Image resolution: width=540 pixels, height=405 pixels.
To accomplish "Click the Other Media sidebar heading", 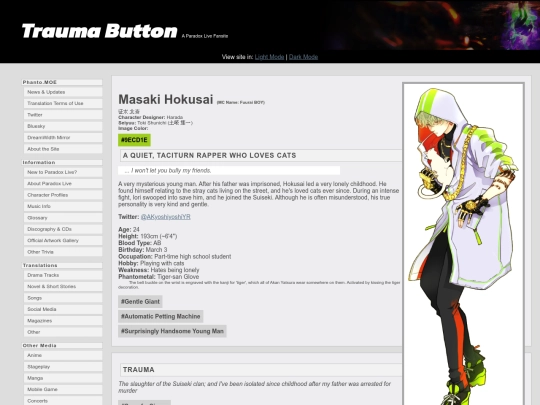I will pyautogui.click(x=62, y=345).
